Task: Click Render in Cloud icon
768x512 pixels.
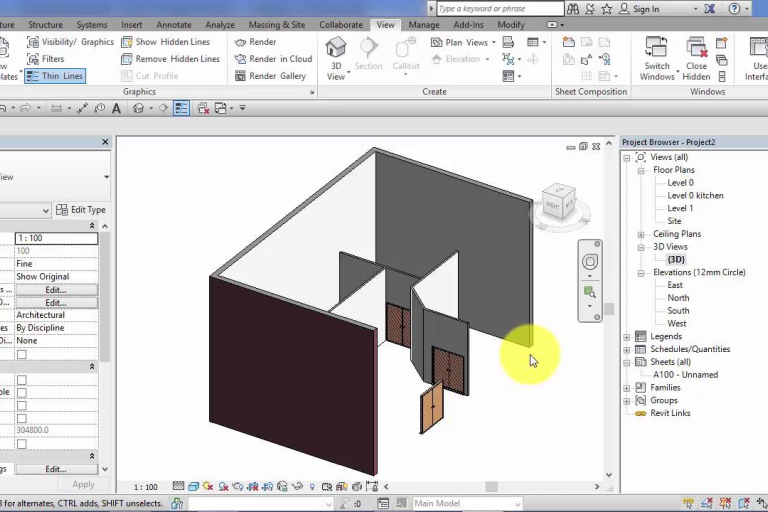Action: [241, 59]
